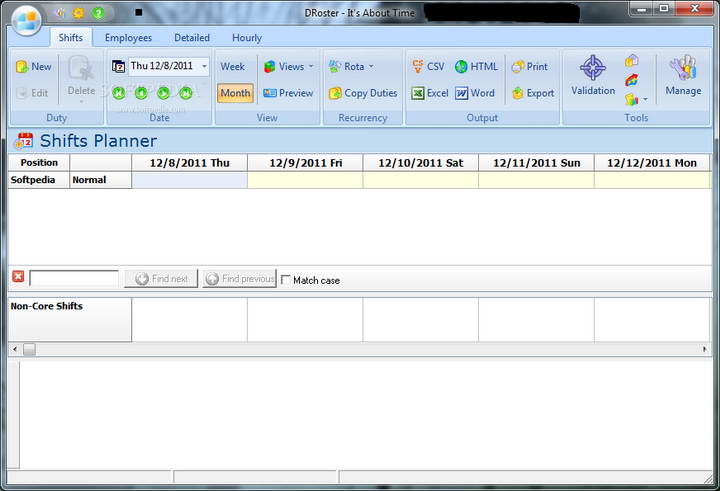
Task: Select the Softpedia position row
Action: click(x=39, y=180)
